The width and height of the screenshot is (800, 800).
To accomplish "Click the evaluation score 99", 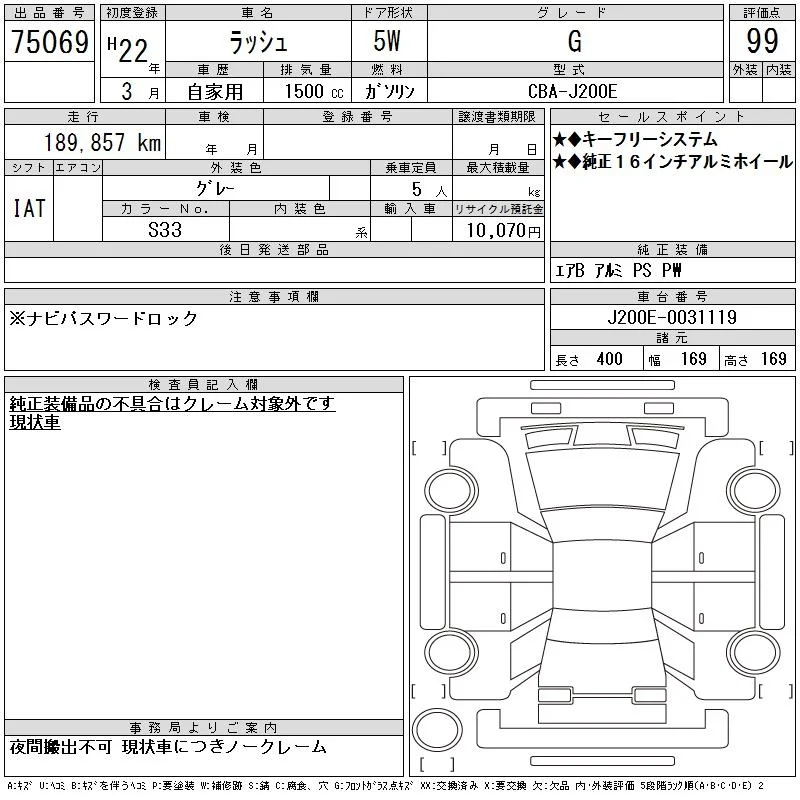I will click(762, 41).
